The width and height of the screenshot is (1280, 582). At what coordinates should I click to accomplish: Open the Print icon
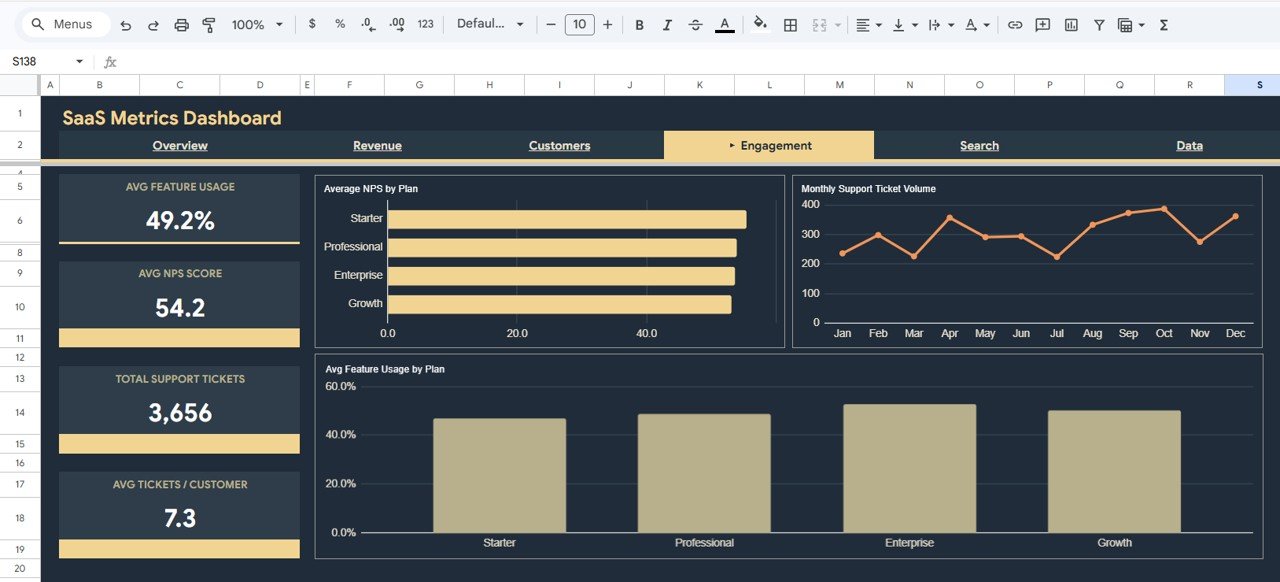181,24
